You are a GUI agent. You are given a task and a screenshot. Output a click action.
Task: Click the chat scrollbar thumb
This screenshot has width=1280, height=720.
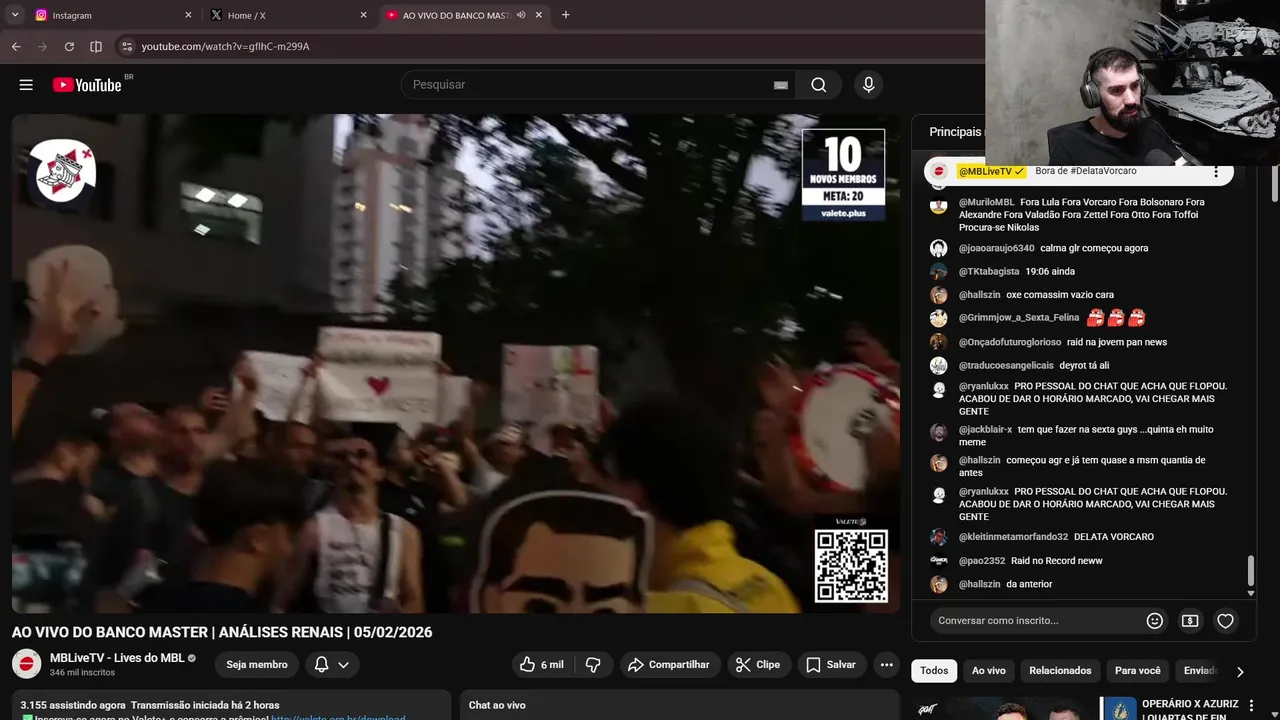pos(1250,571)
